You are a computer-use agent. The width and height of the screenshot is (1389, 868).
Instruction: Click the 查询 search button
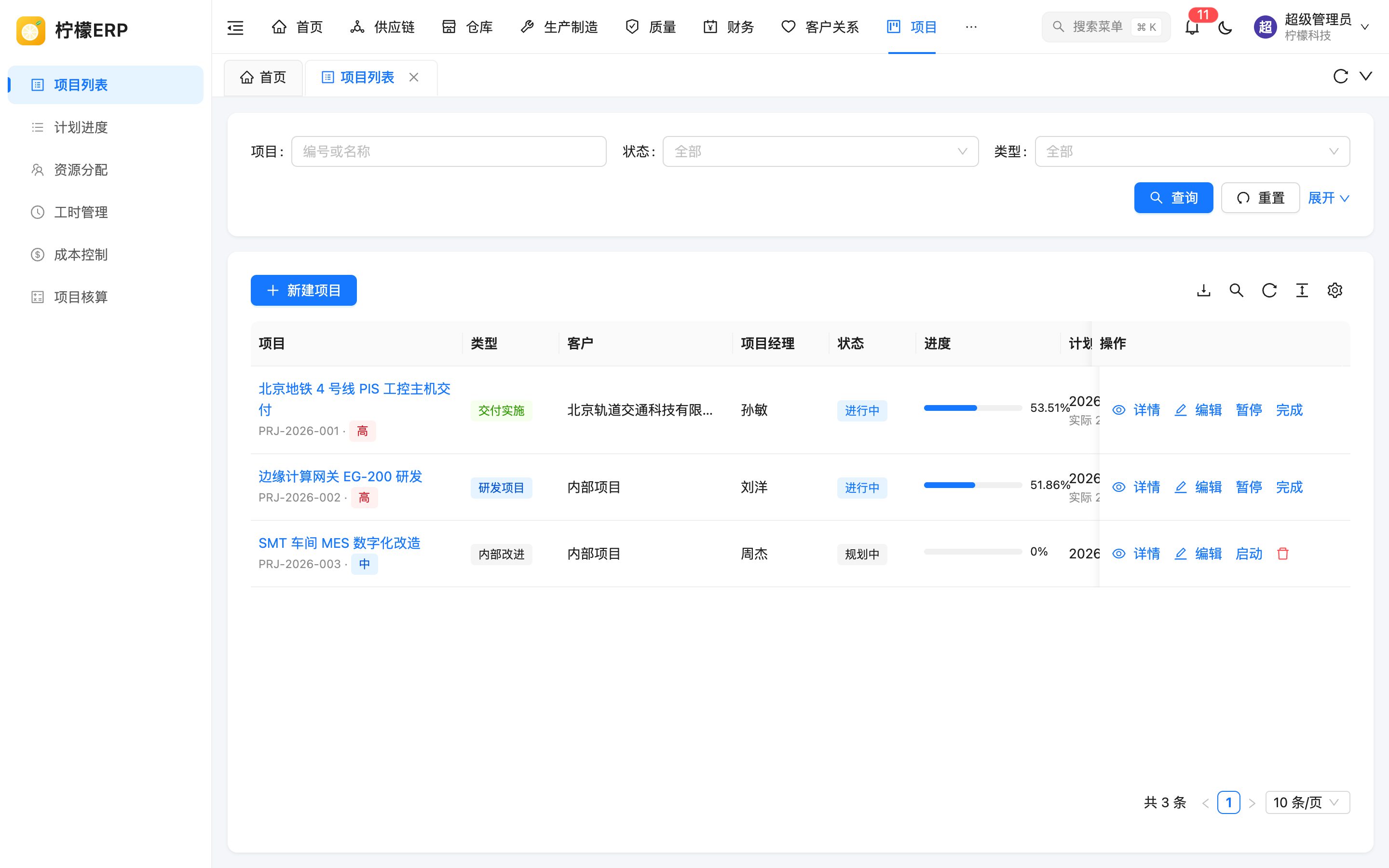pyautogui.click(x=1173, y=198)
